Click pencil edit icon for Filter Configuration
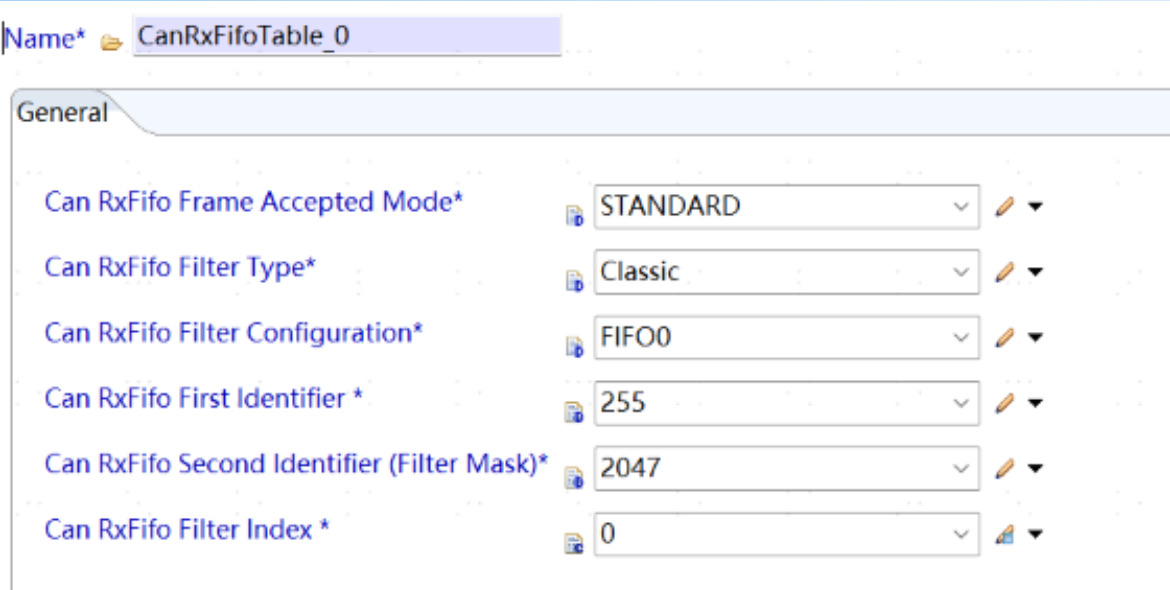 (1005, 338)
